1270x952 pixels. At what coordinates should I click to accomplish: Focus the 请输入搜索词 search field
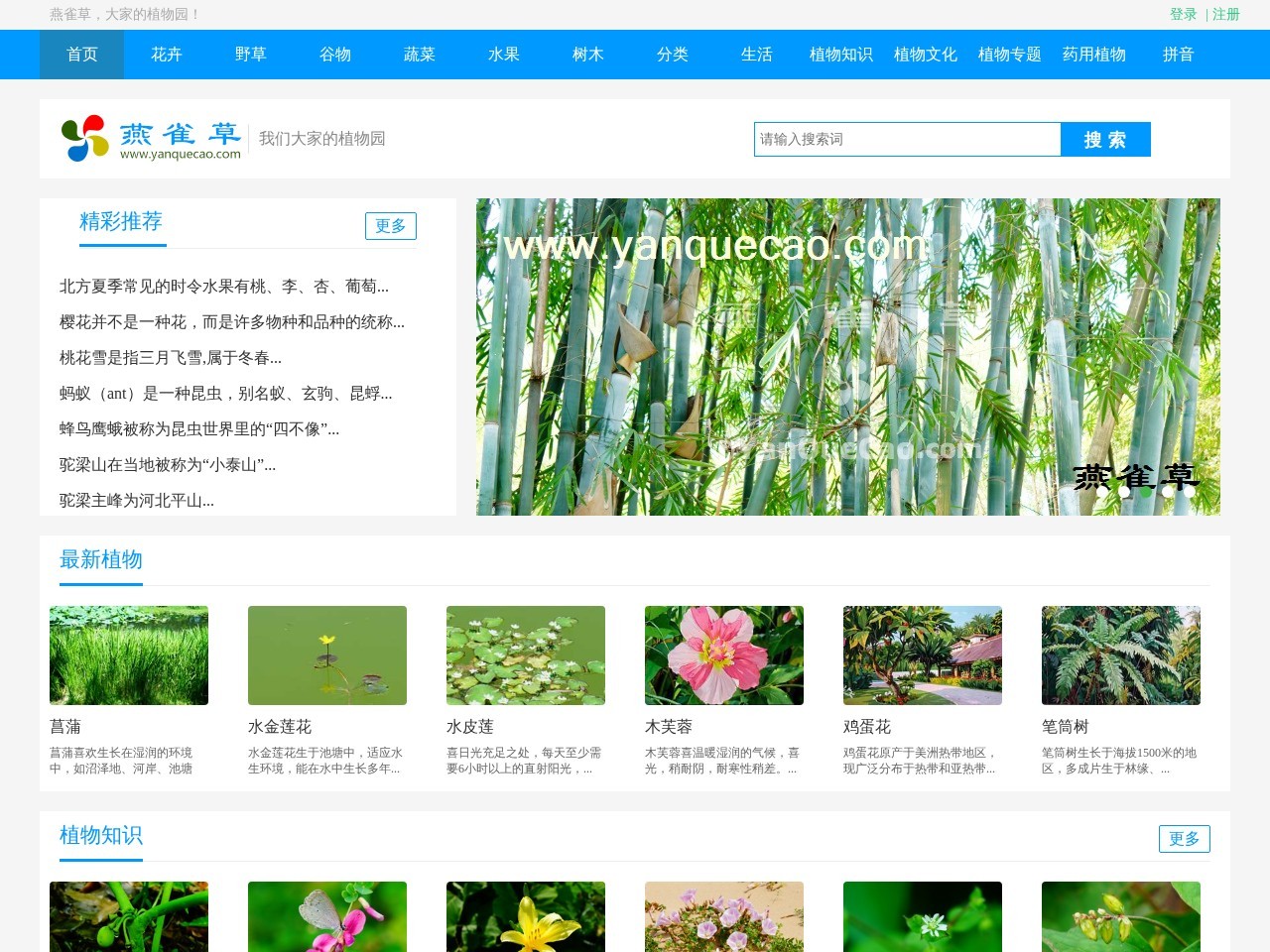click(907, 140)
